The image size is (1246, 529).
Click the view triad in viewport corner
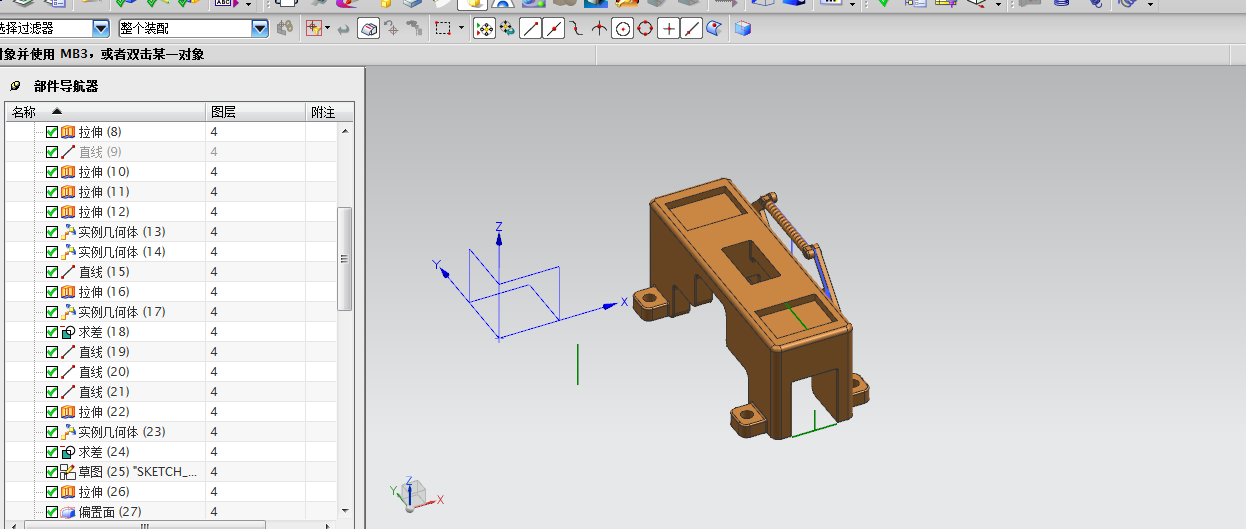414,493
